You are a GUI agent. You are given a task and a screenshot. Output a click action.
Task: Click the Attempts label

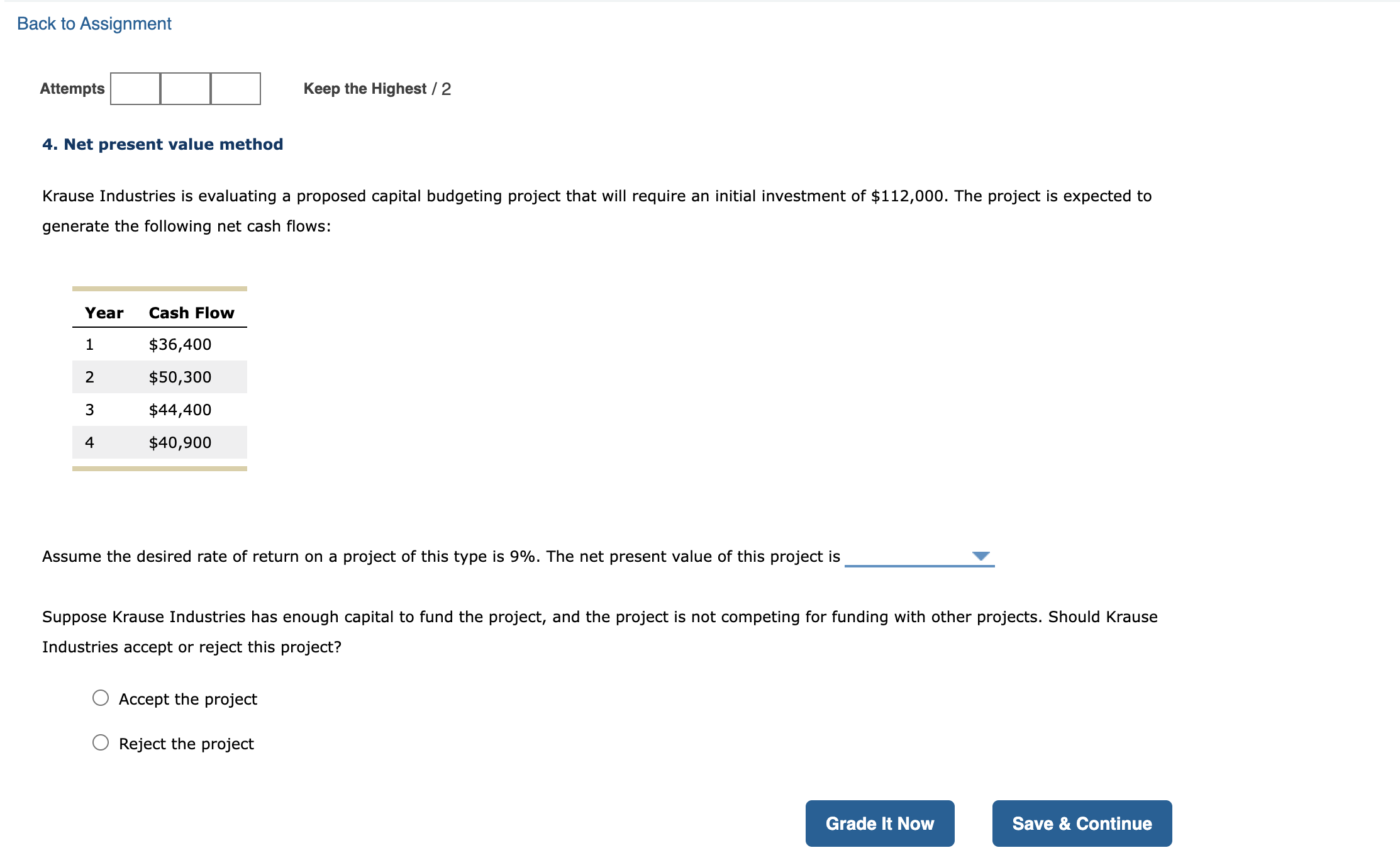pyautogui.click(x=72, y=88)
